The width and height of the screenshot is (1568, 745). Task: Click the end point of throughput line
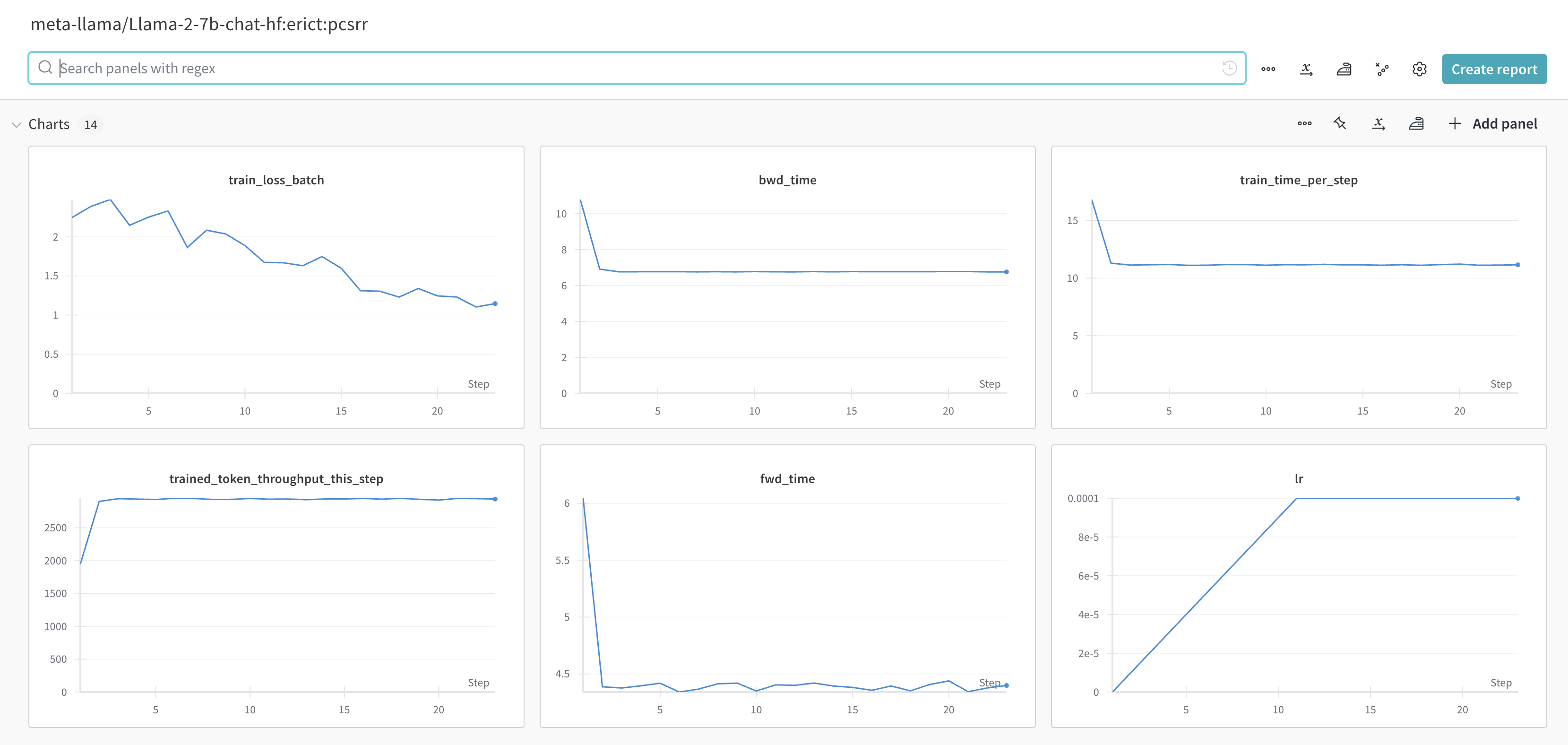[x=495, y=499]
